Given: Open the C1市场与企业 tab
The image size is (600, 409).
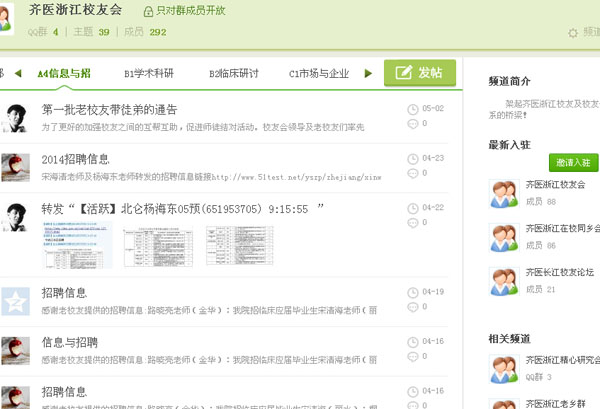Looking at the screenshot, I should click(x=319, y=74).
